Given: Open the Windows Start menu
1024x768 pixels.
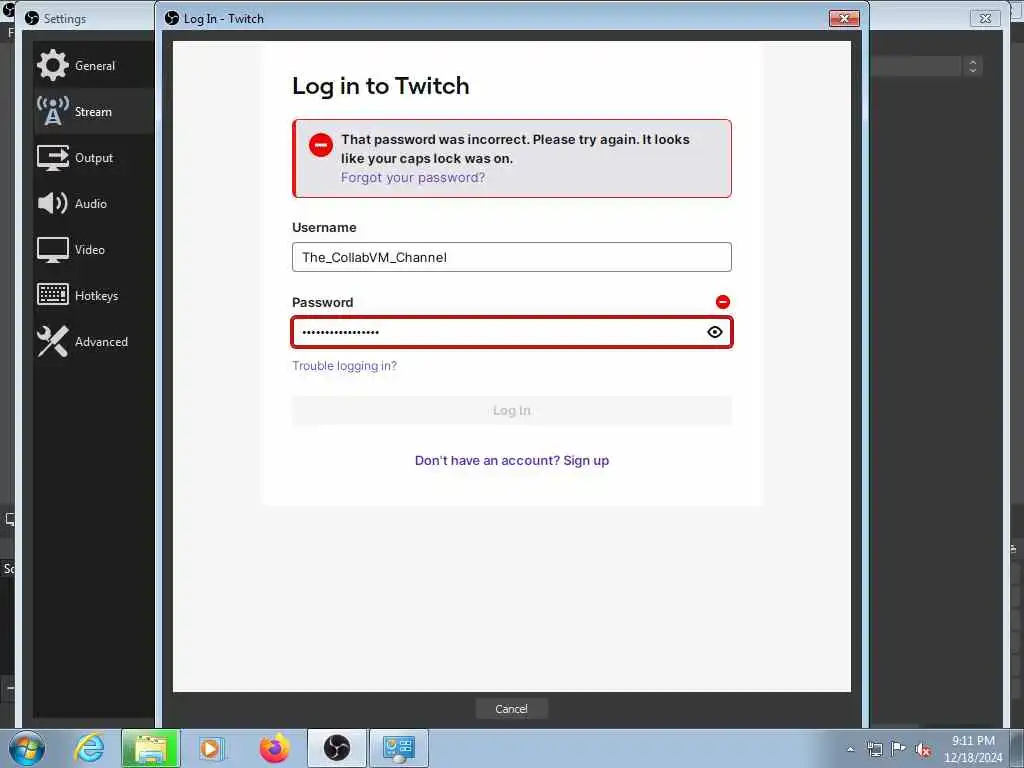Looking at the screenshot, I should click(x=27, y=748).
